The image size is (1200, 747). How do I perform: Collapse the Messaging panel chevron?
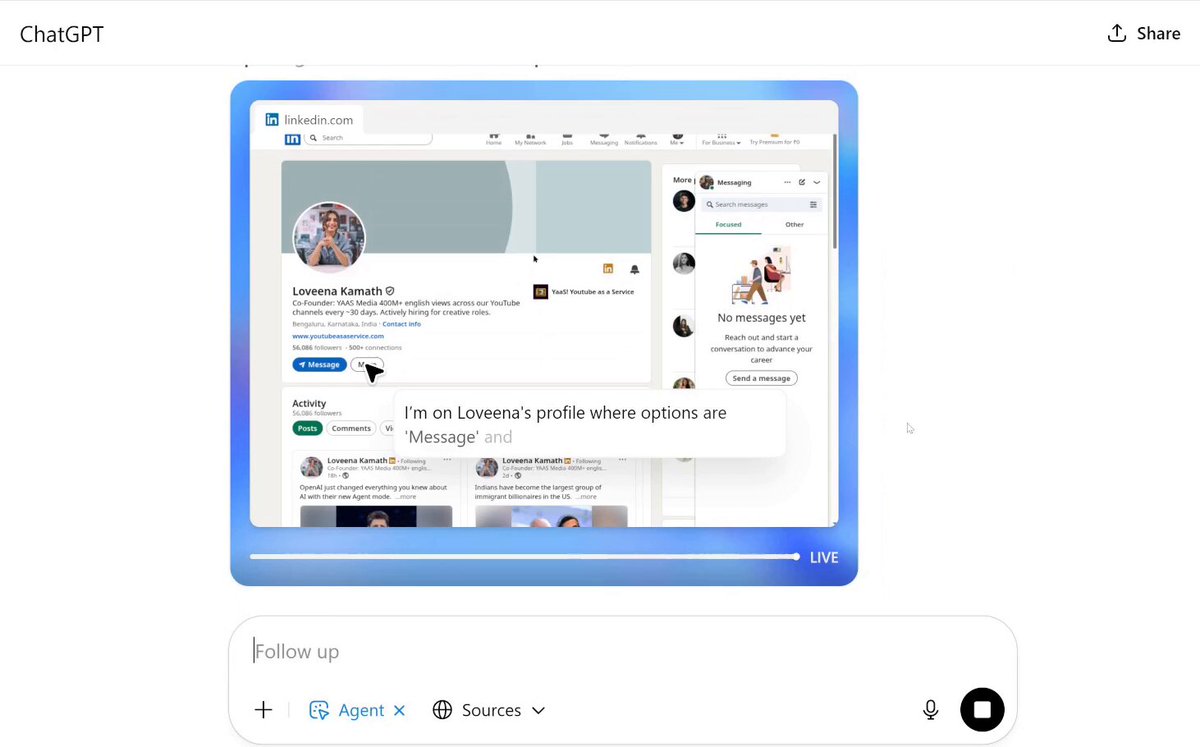point(817,182)
